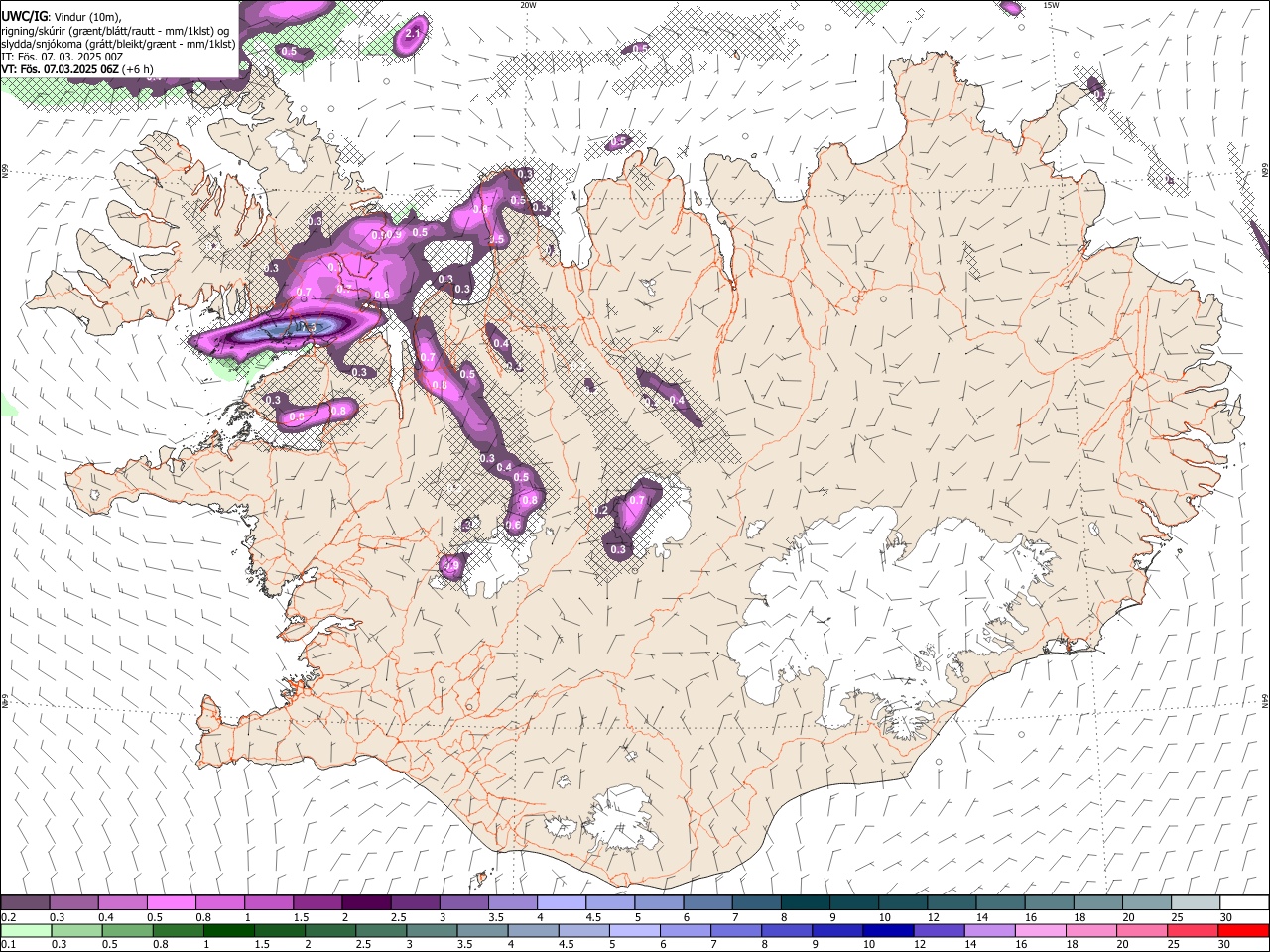Pick white upper swatch at 30

tap(1244, 903)
